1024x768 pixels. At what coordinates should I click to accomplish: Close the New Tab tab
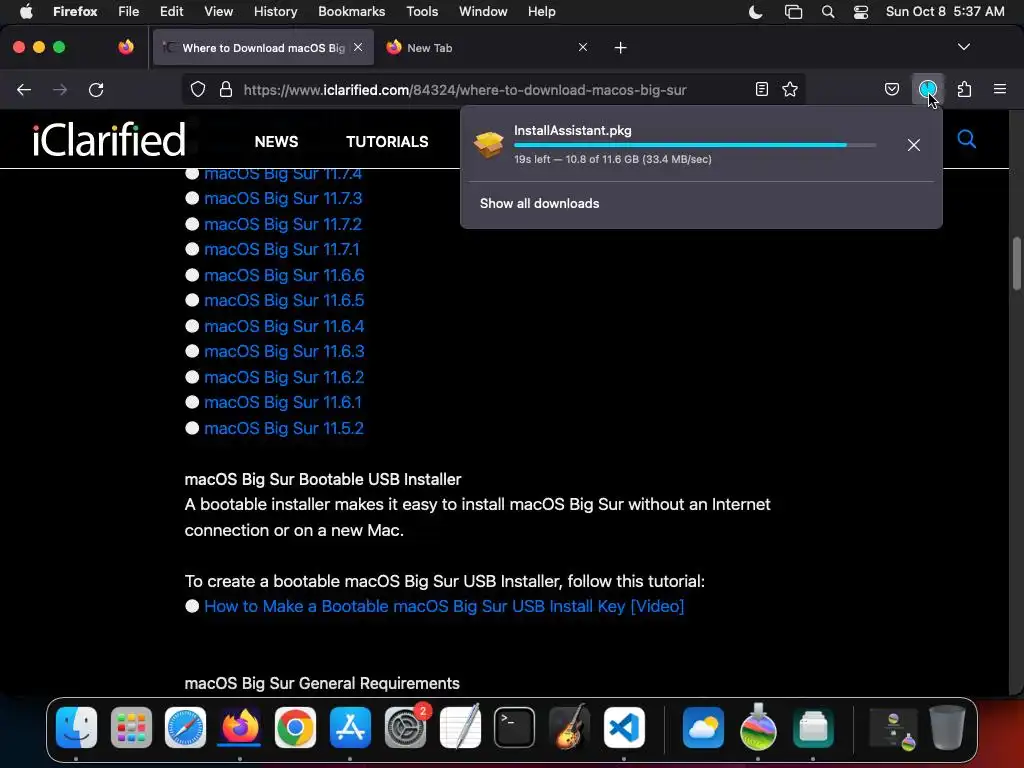click(x=583, y=48)
